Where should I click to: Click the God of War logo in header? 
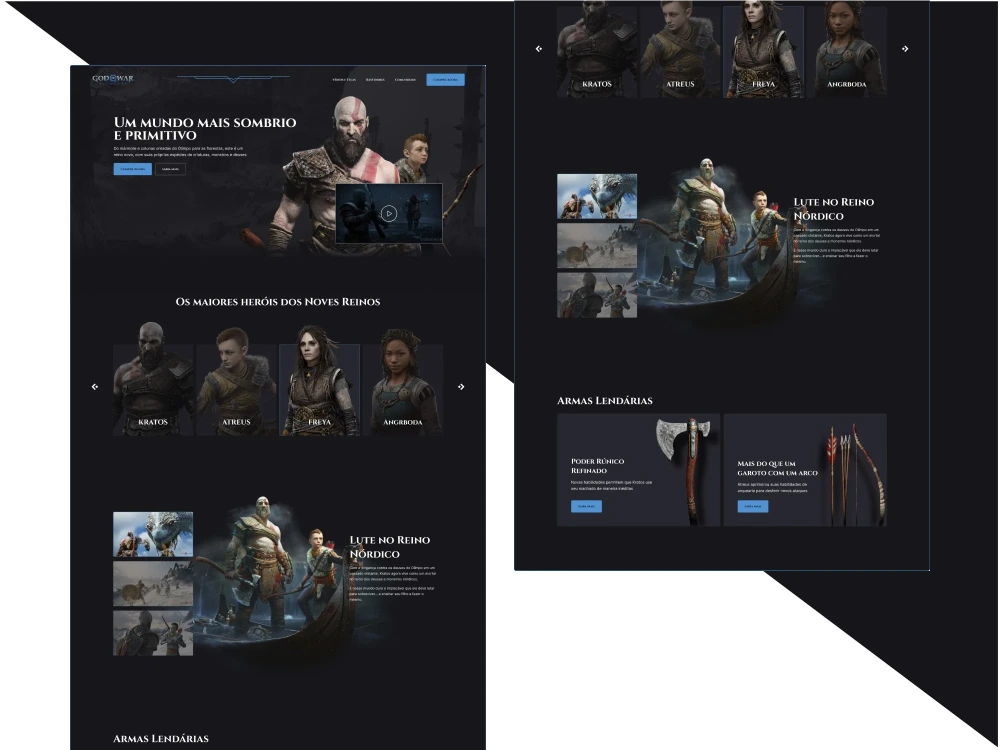(113, 79)
